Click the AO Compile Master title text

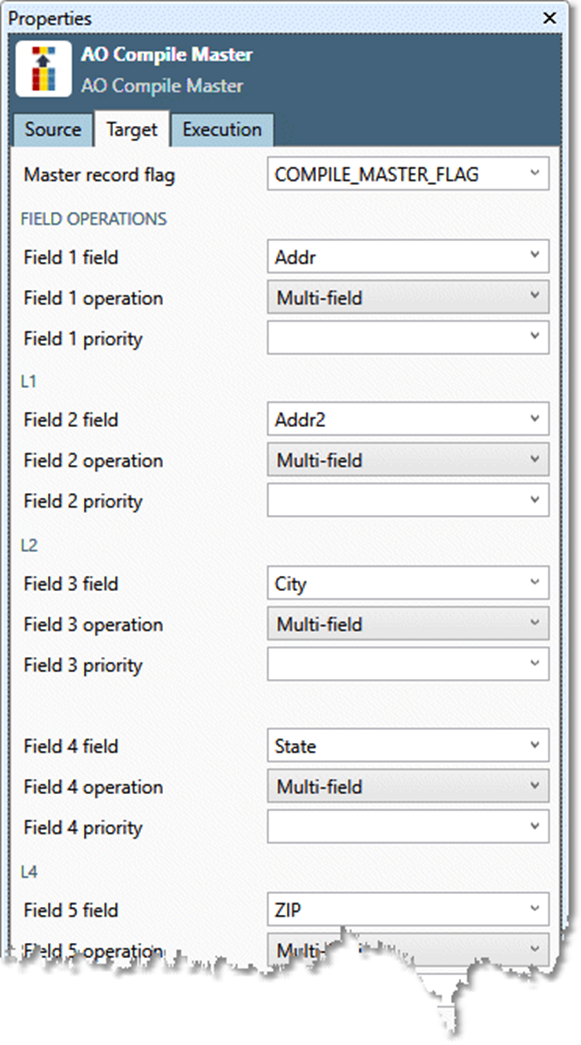pyautogui.click(x=167, y=54)
